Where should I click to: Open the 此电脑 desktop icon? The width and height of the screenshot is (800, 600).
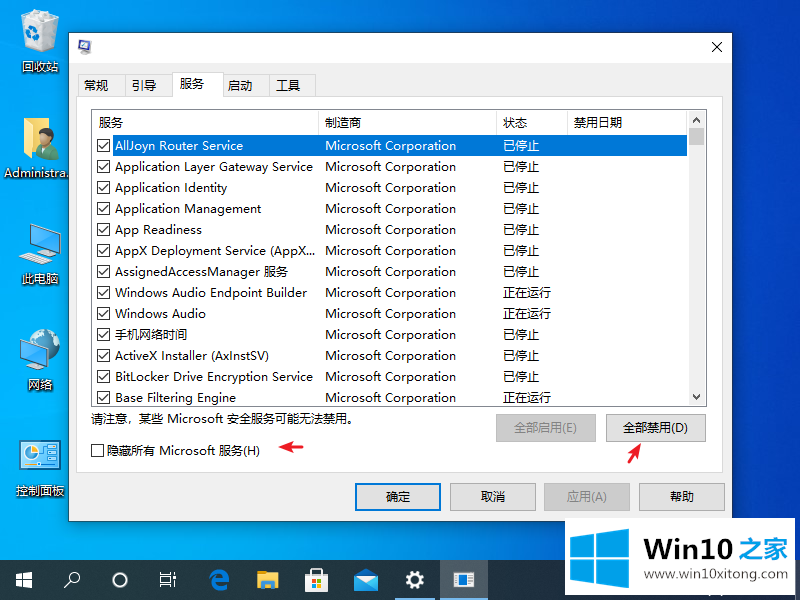[x=40, y=254]
